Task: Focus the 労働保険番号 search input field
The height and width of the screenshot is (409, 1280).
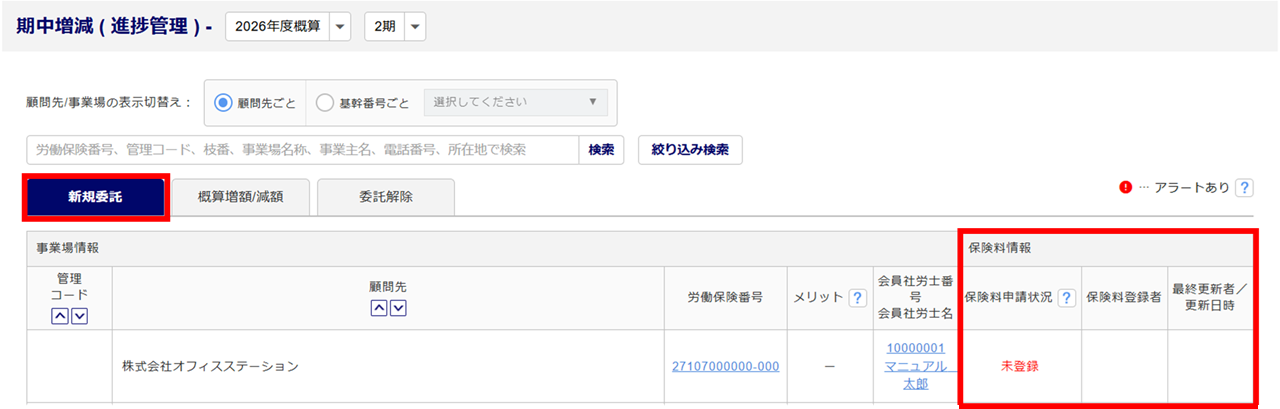Action: (303, 150)
